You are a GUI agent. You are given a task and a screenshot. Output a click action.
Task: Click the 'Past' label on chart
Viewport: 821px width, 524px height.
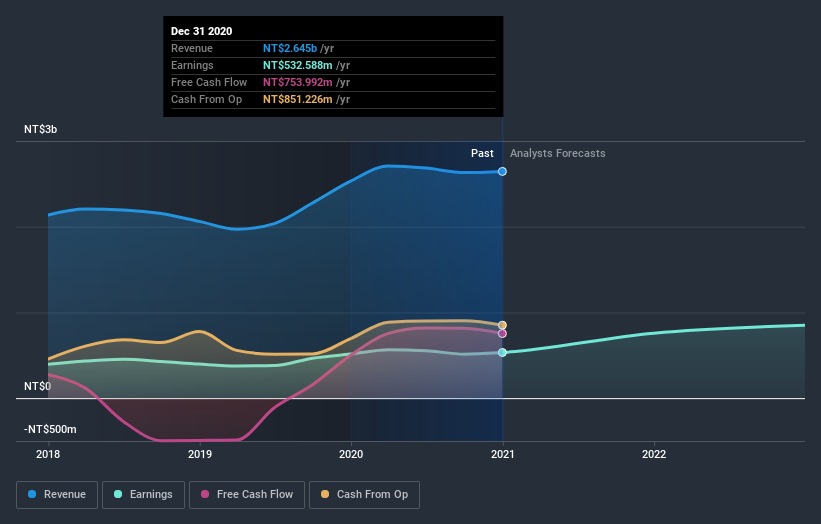point(482,153)
